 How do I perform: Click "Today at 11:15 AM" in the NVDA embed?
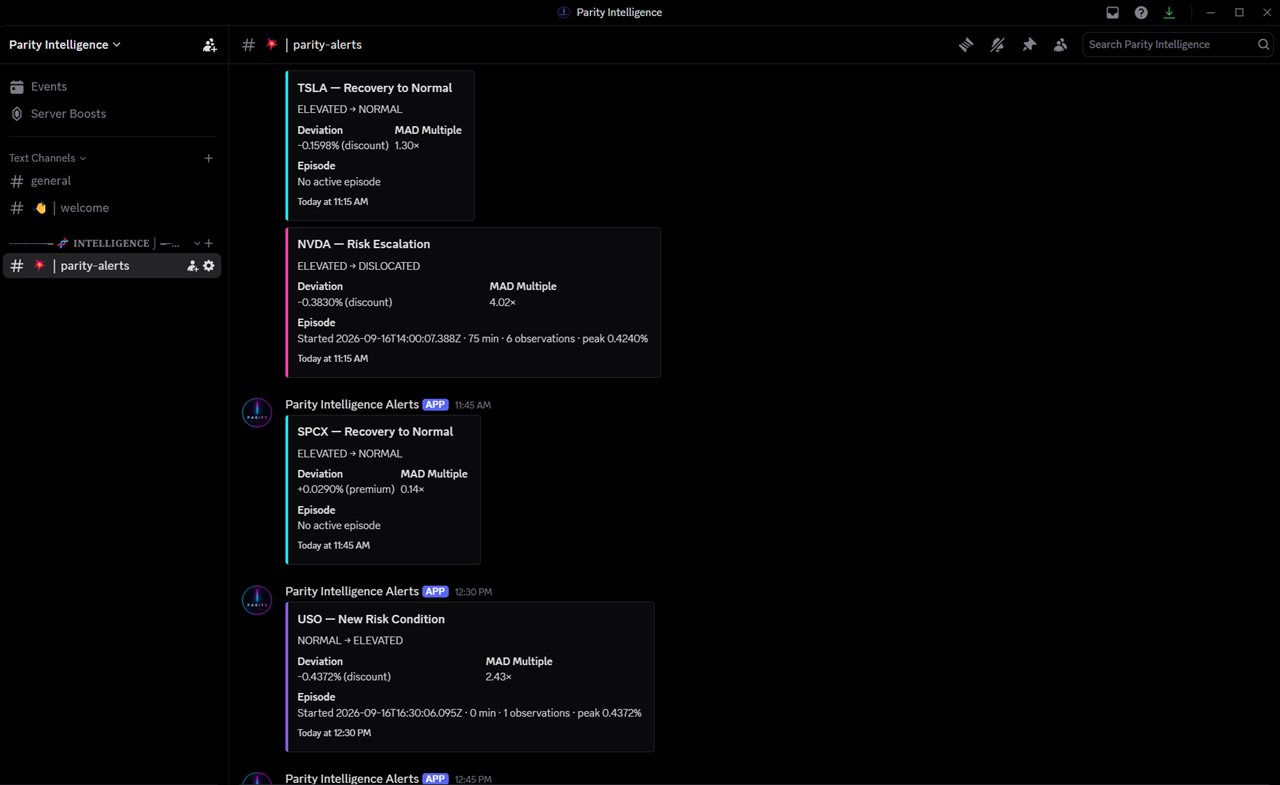[333, 359]
